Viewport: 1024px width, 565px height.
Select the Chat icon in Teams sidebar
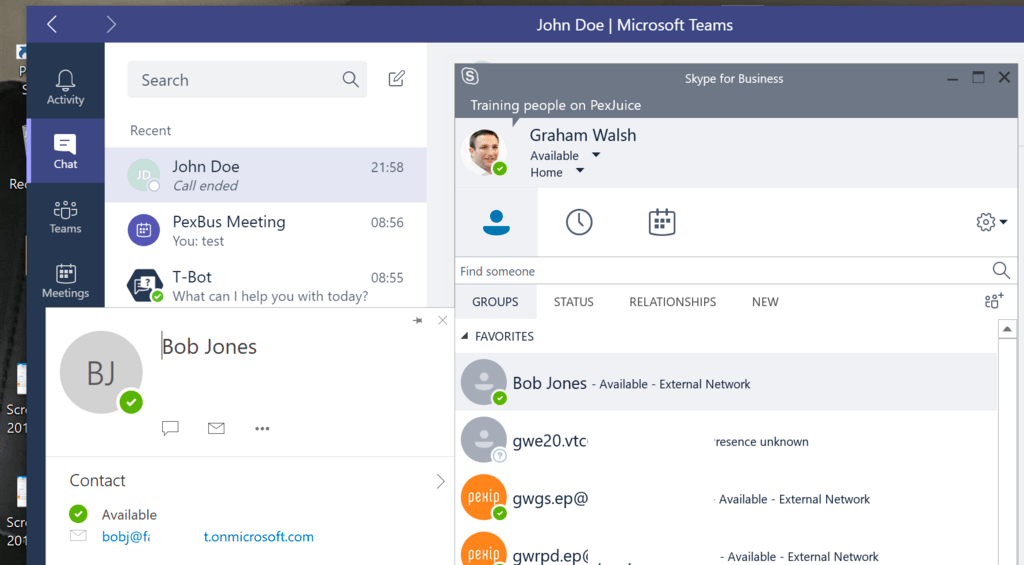[65, 152]
